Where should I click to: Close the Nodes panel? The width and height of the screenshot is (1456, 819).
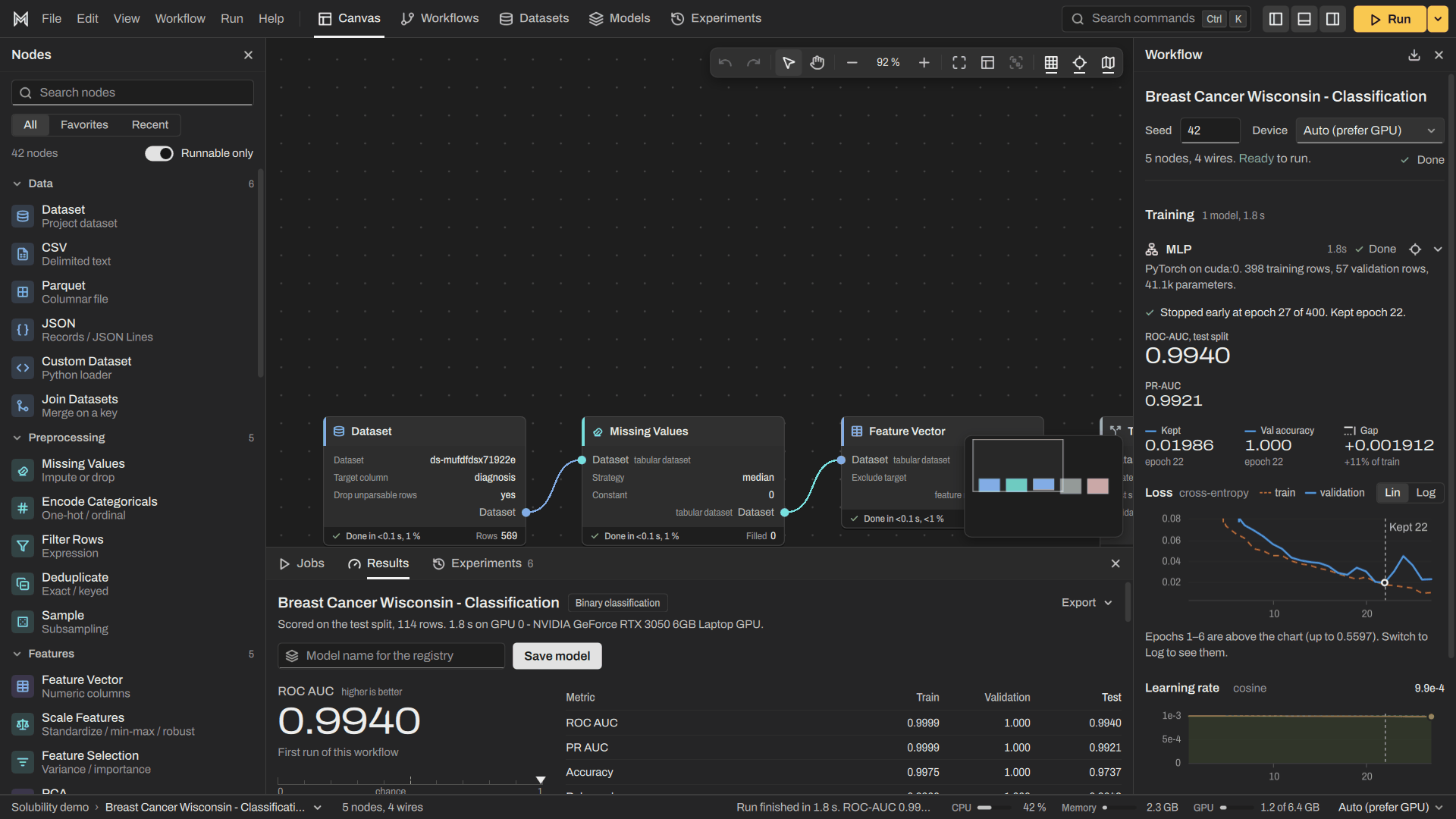248,55
